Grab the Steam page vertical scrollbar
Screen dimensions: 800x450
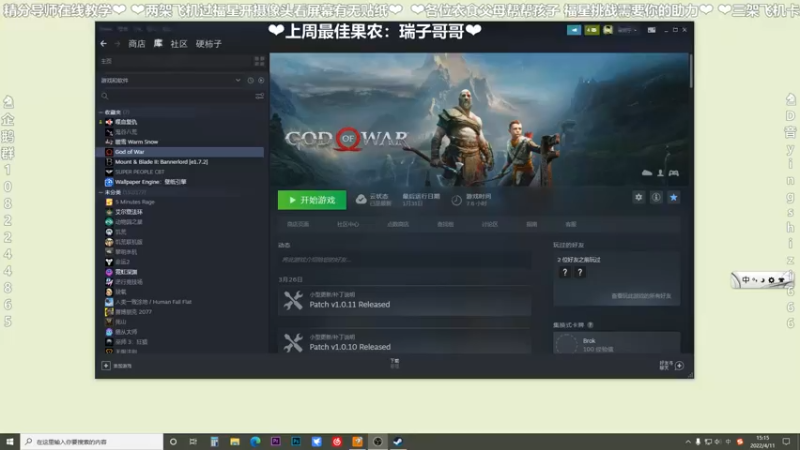pyautogui.click(x=691, y=71)
